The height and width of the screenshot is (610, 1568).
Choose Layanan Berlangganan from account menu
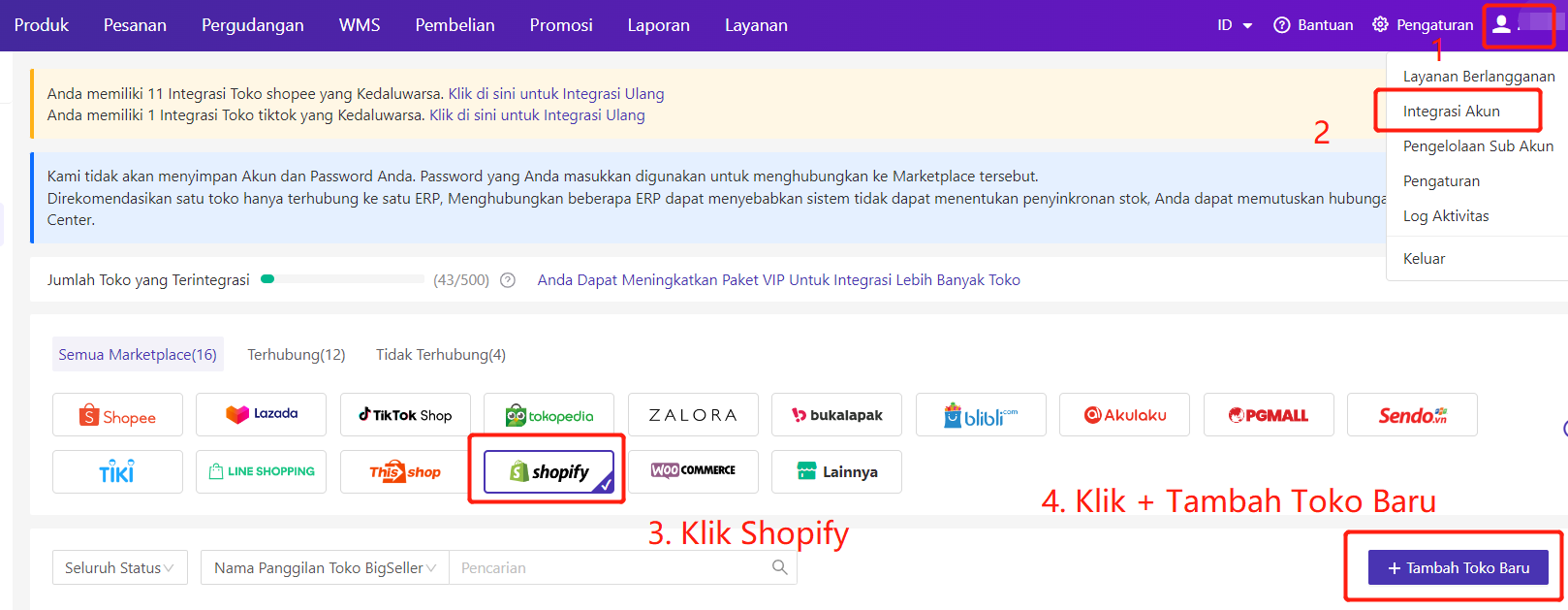pyautogui.click(x=1479, y=77)
